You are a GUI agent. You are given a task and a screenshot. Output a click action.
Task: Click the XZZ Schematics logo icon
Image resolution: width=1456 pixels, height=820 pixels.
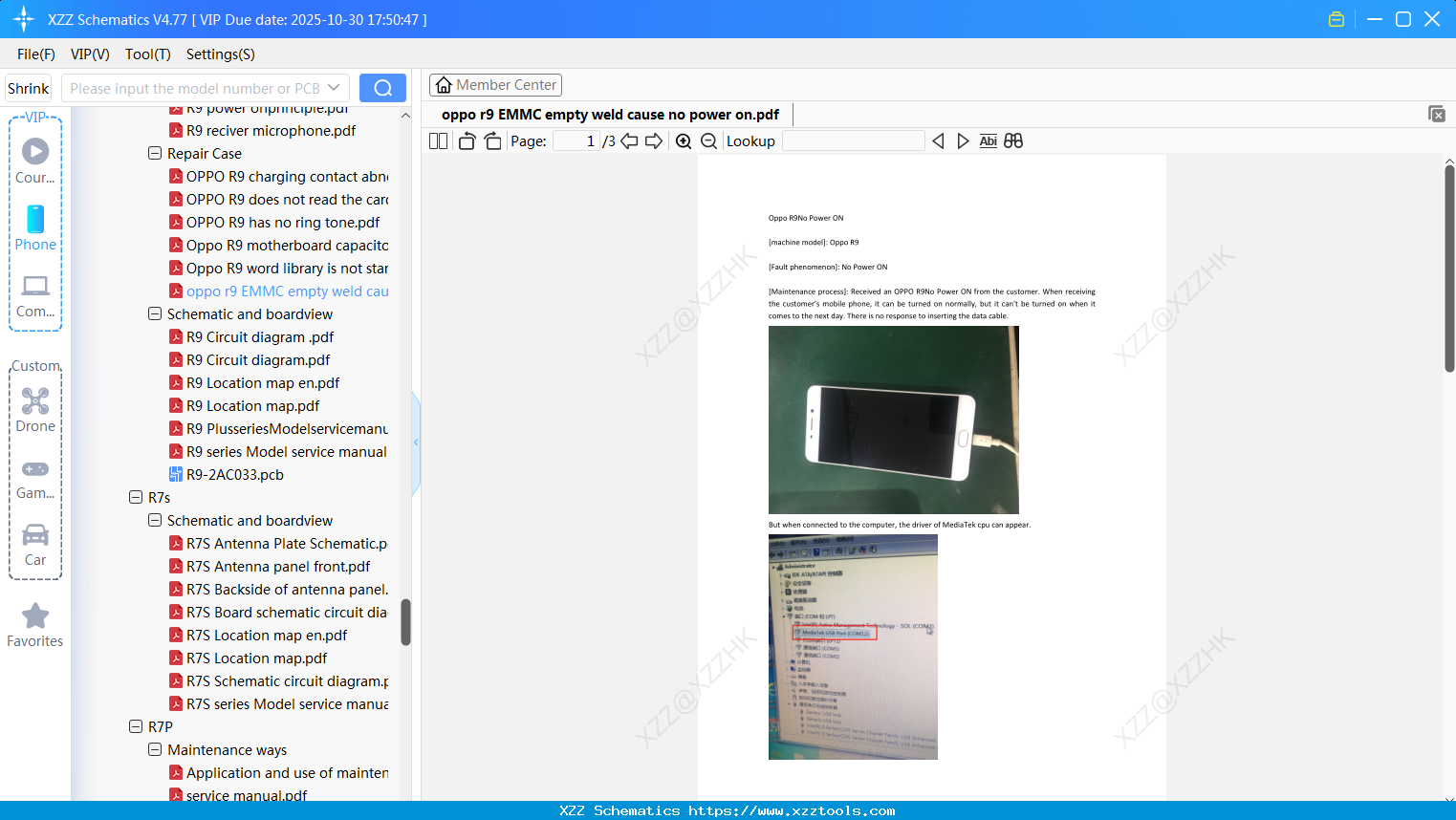coord(24,19)
